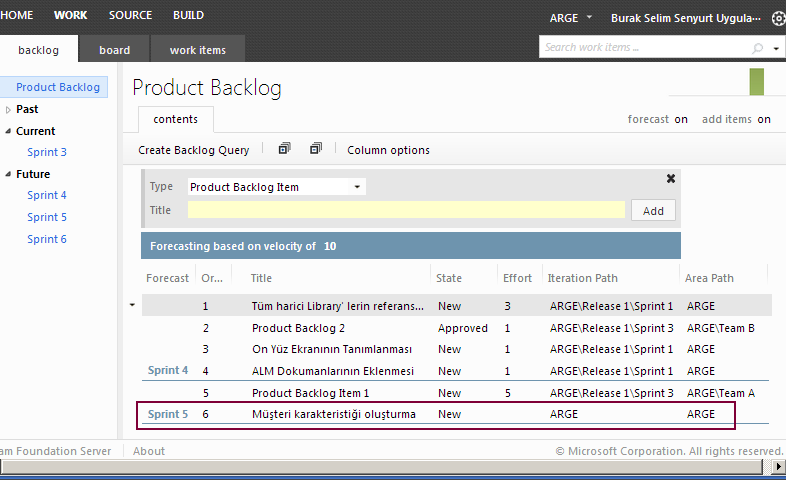Click the Add button

click(653, 211)
